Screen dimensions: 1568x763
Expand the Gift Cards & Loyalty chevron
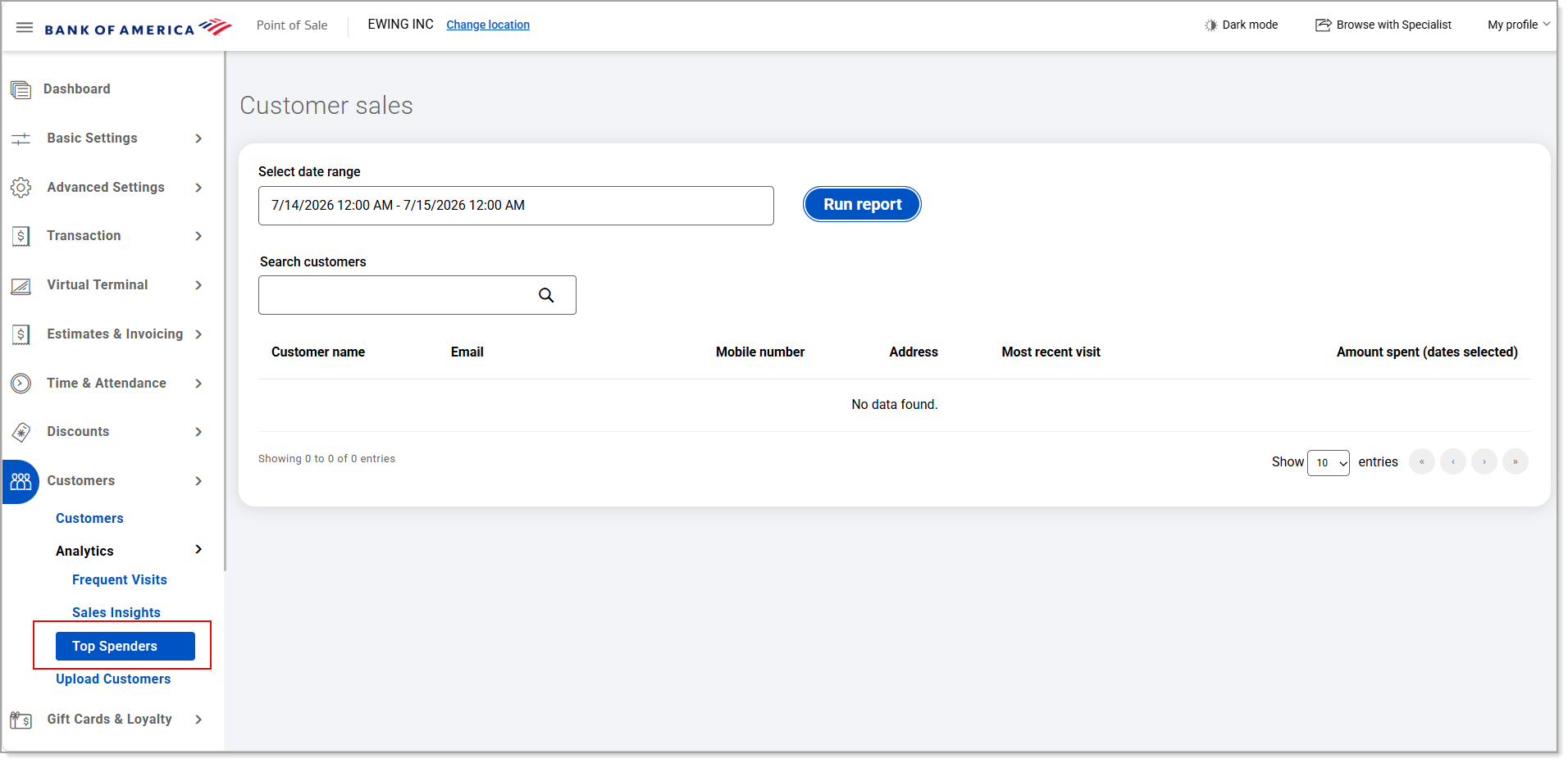click(x=198, y=720)
